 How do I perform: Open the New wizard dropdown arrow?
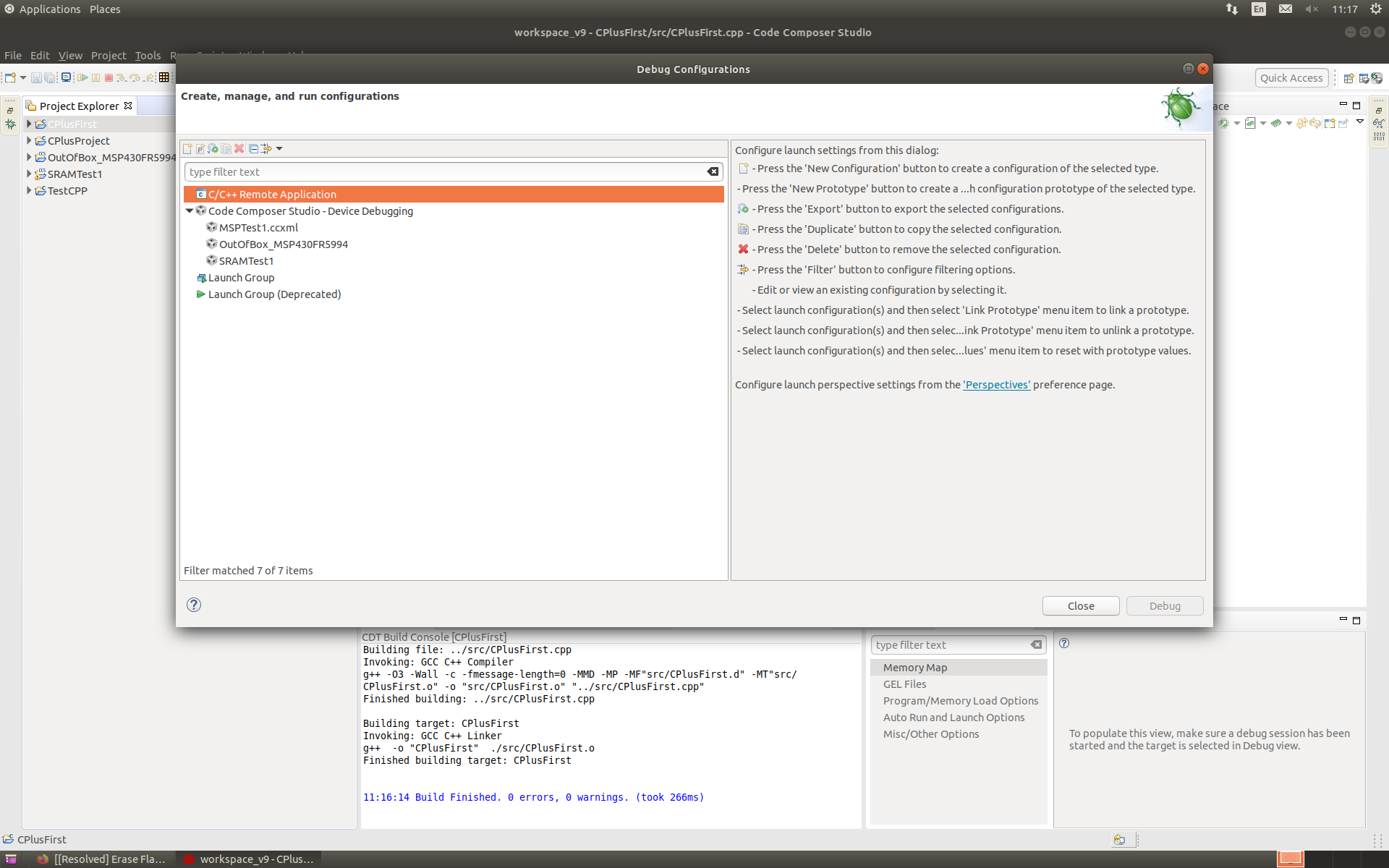23,77
